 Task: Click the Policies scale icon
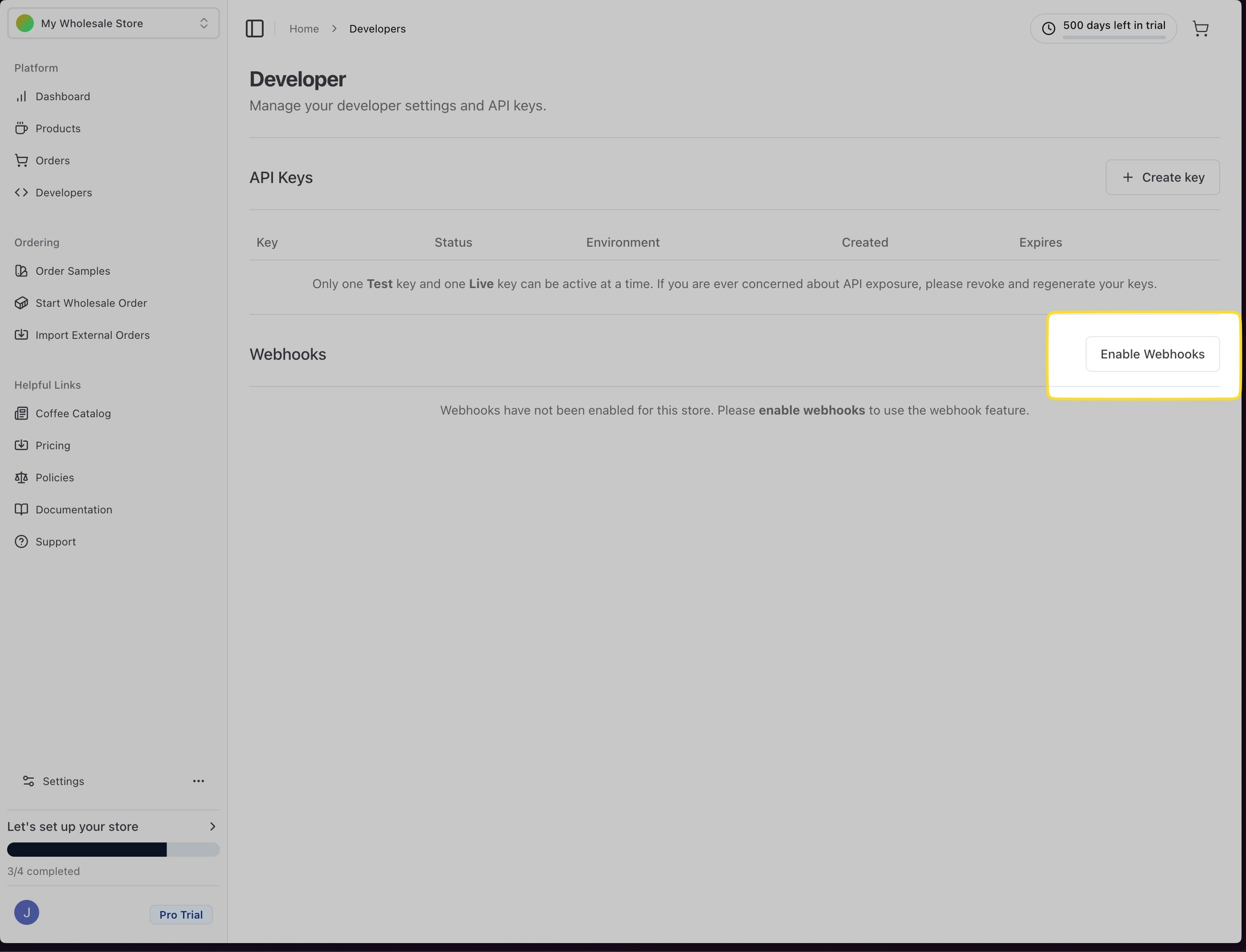(x=21, y=478)
